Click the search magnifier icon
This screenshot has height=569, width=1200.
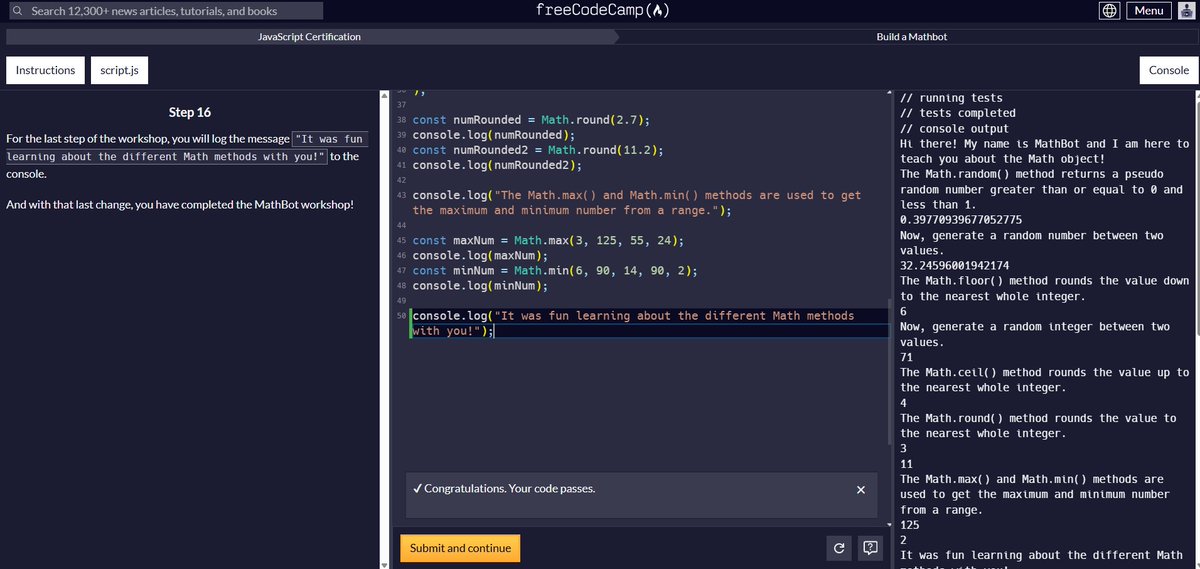pyautogui.click(x=17, y=11)
